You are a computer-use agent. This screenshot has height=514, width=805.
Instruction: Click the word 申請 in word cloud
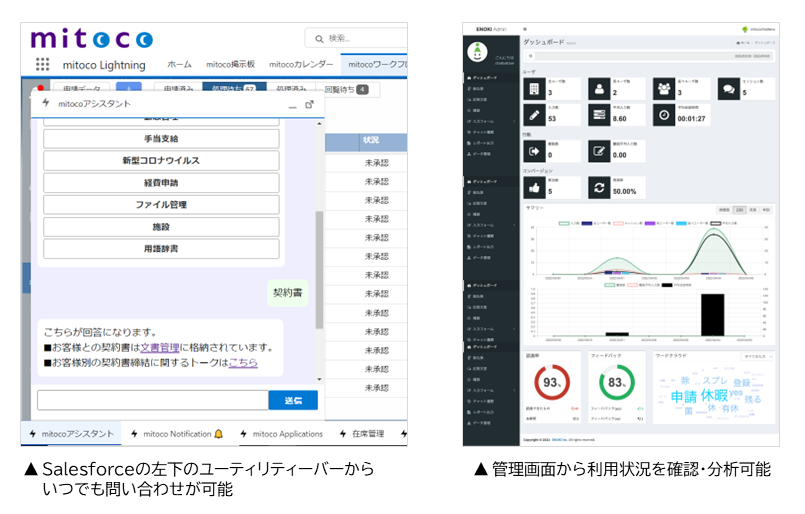[684, 397]
